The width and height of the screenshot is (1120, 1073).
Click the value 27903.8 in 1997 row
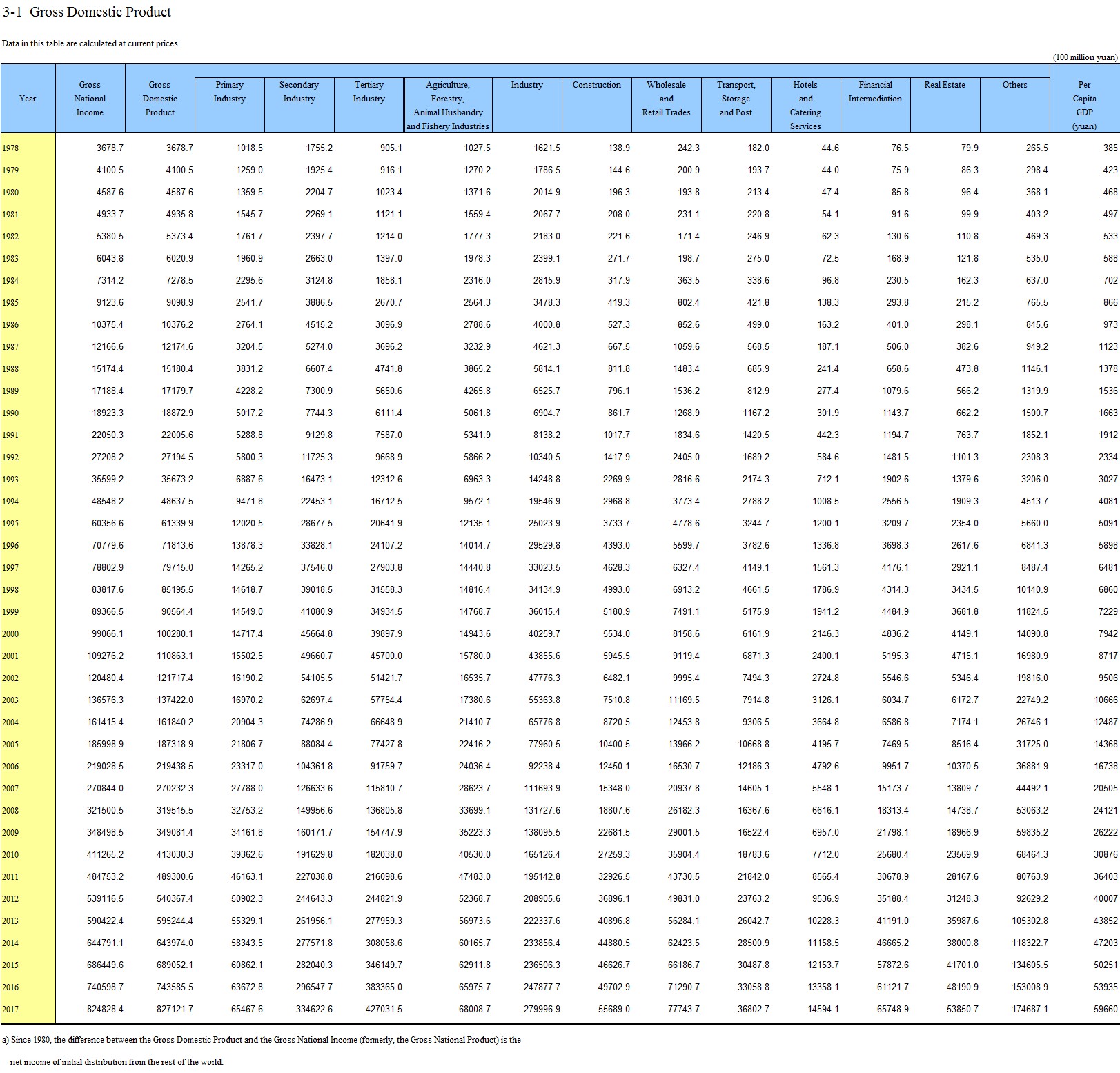pos(386,568)
